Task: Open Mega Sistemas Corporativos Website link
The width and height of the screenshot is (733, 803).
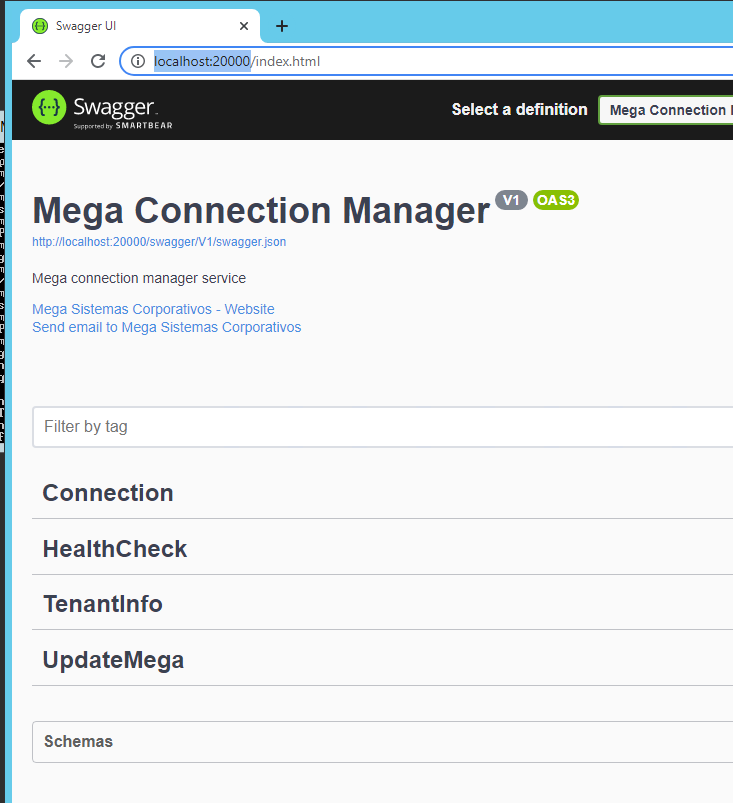Action: pos(153,309)
